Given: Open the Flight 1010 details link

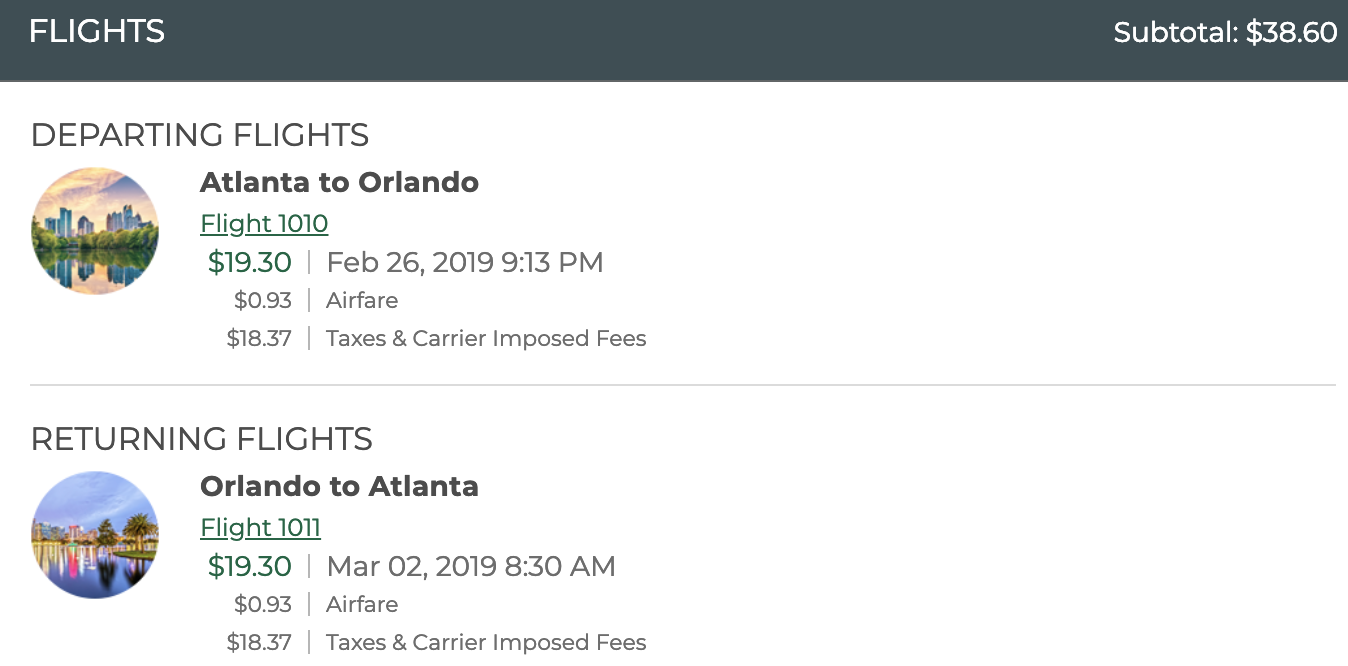Looking at the screenshot, I should pos(263,223).
